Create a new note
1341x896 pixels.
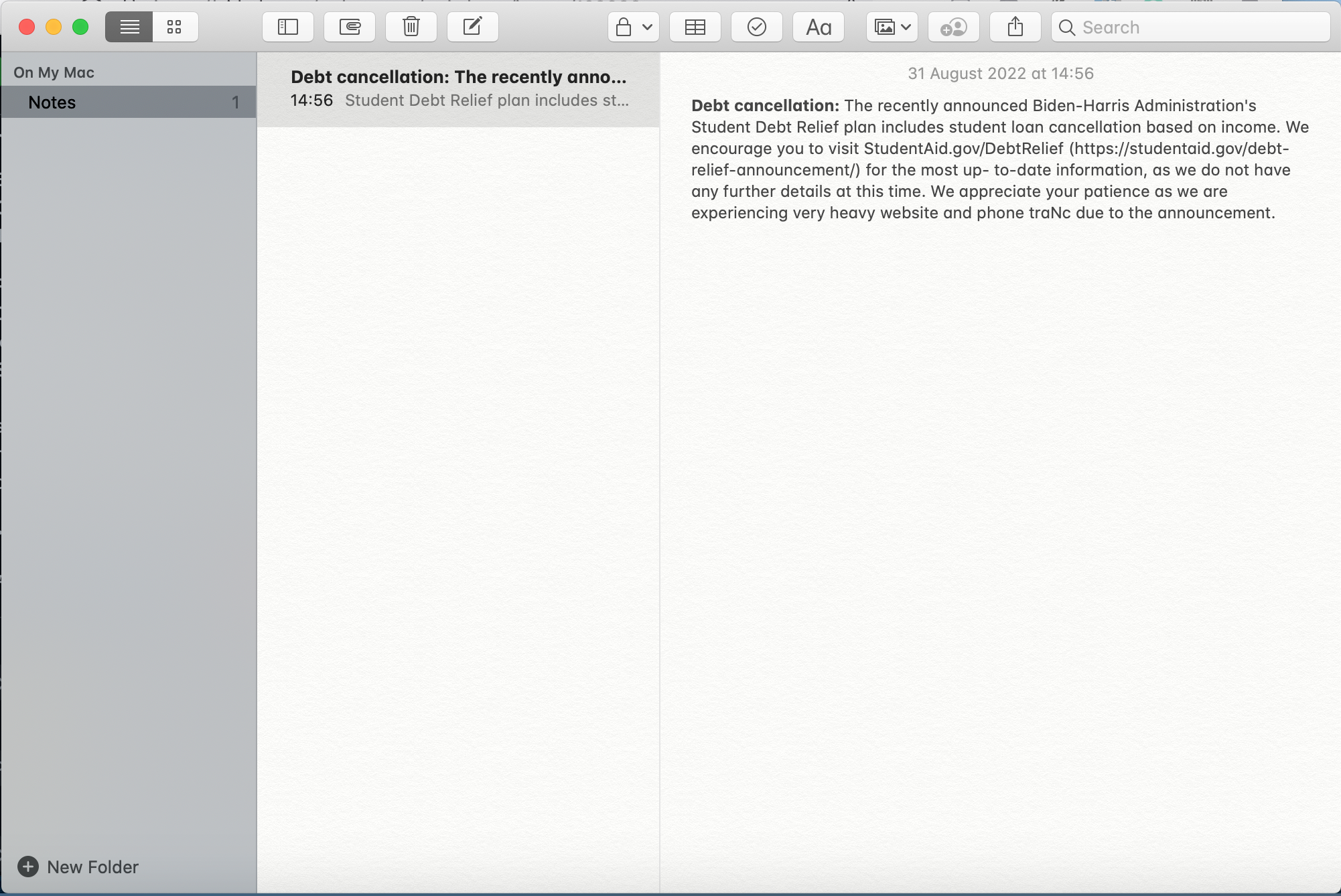472,27
